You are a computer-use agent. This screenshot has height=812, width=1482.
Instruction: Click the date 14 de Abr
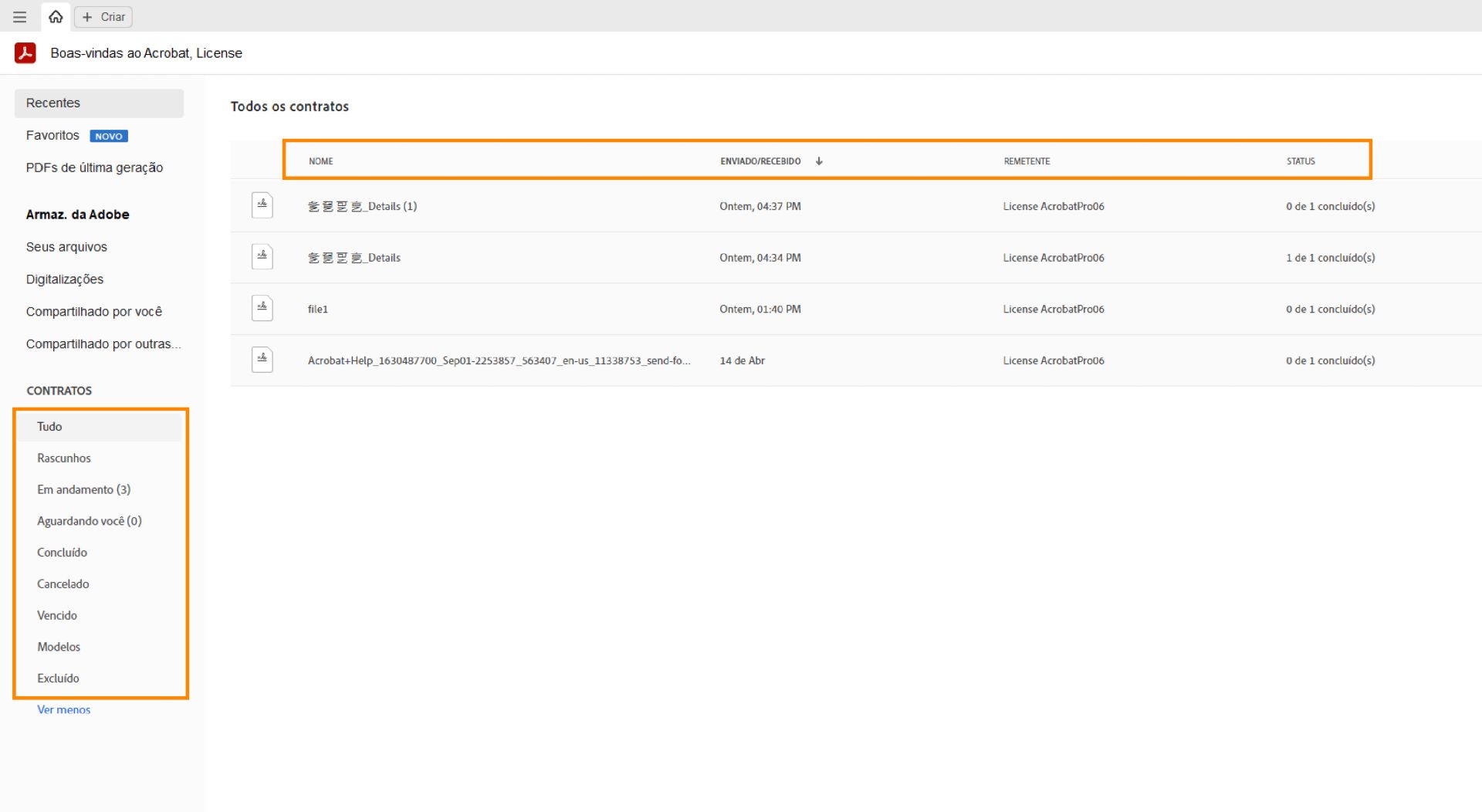(x=743, y=360)
